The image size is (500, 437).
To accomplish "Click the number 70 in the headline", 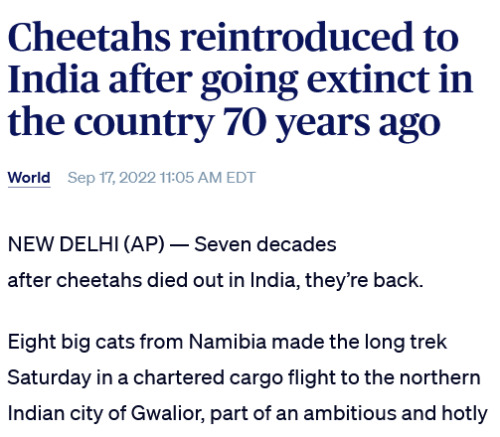I will [x=245, y=122].
